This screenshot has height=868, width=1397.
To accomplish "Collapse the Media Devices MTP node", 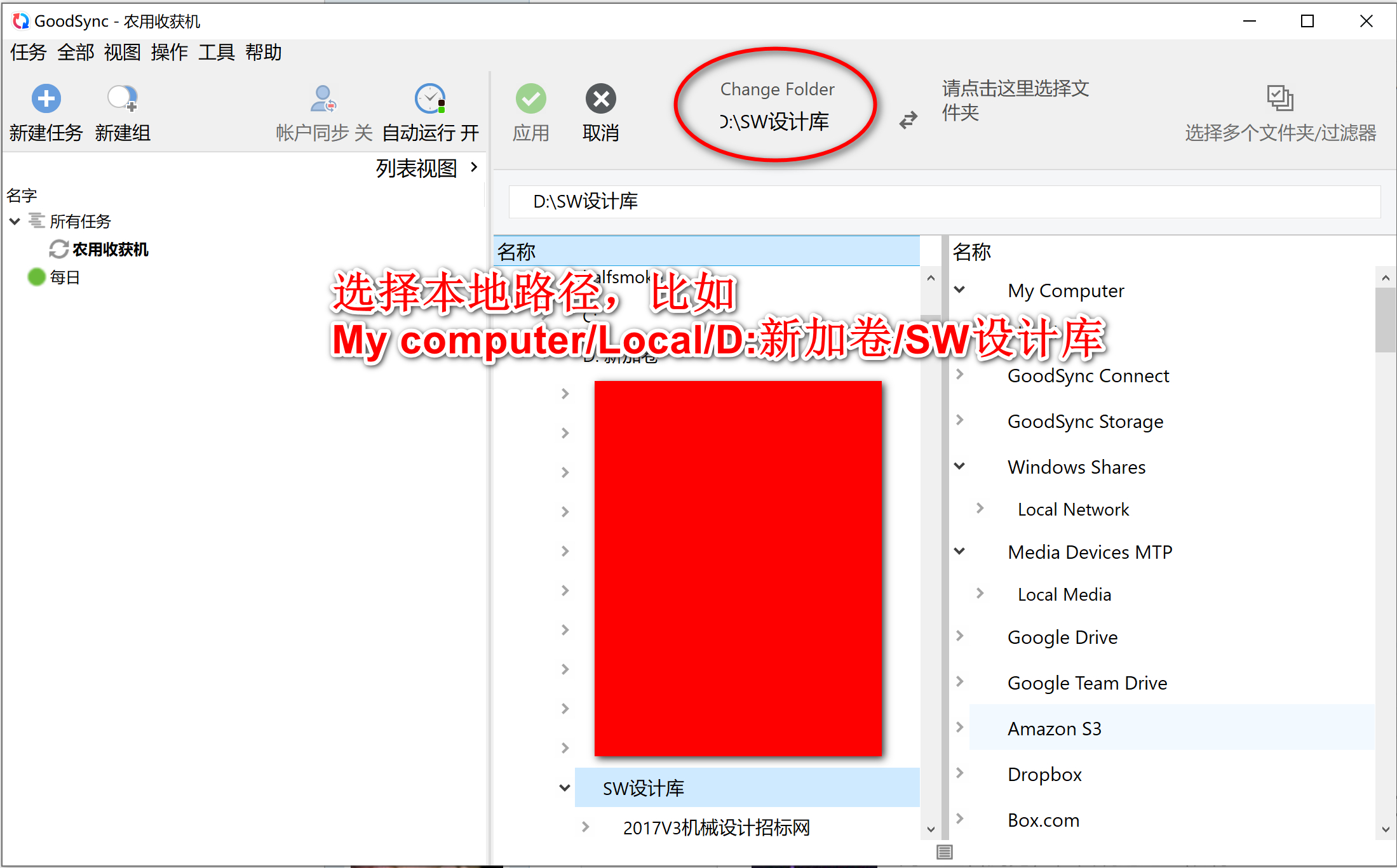I will [960, 551].
